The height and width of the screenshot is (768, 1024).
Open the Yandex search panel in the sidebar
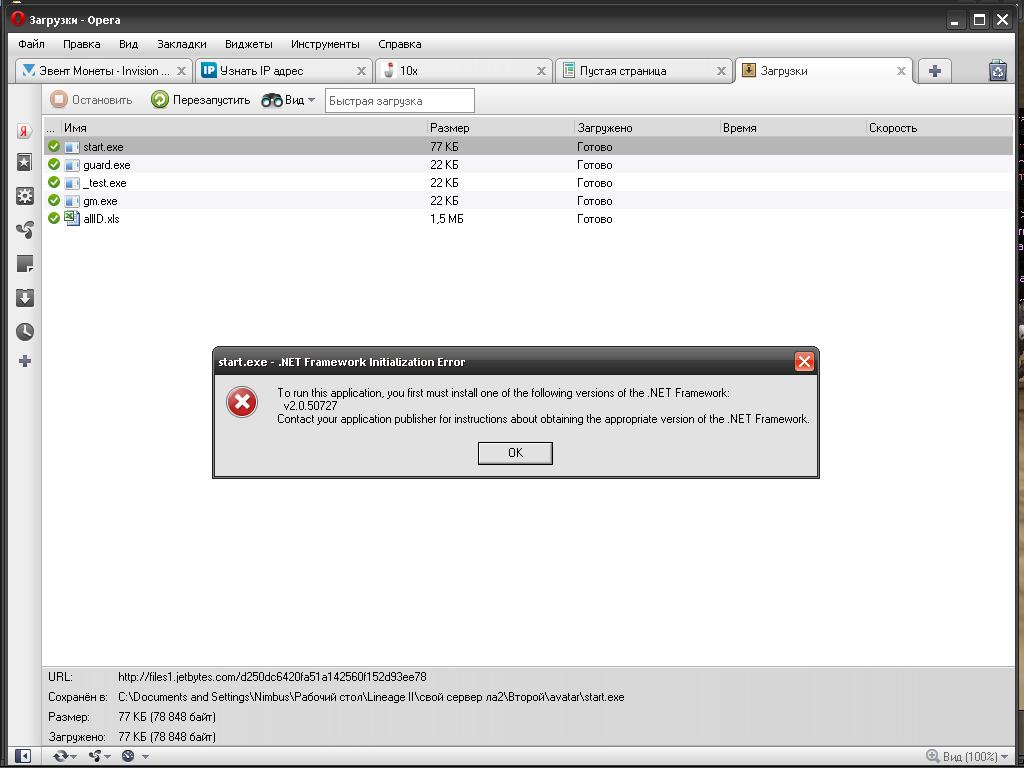(24, 131)
